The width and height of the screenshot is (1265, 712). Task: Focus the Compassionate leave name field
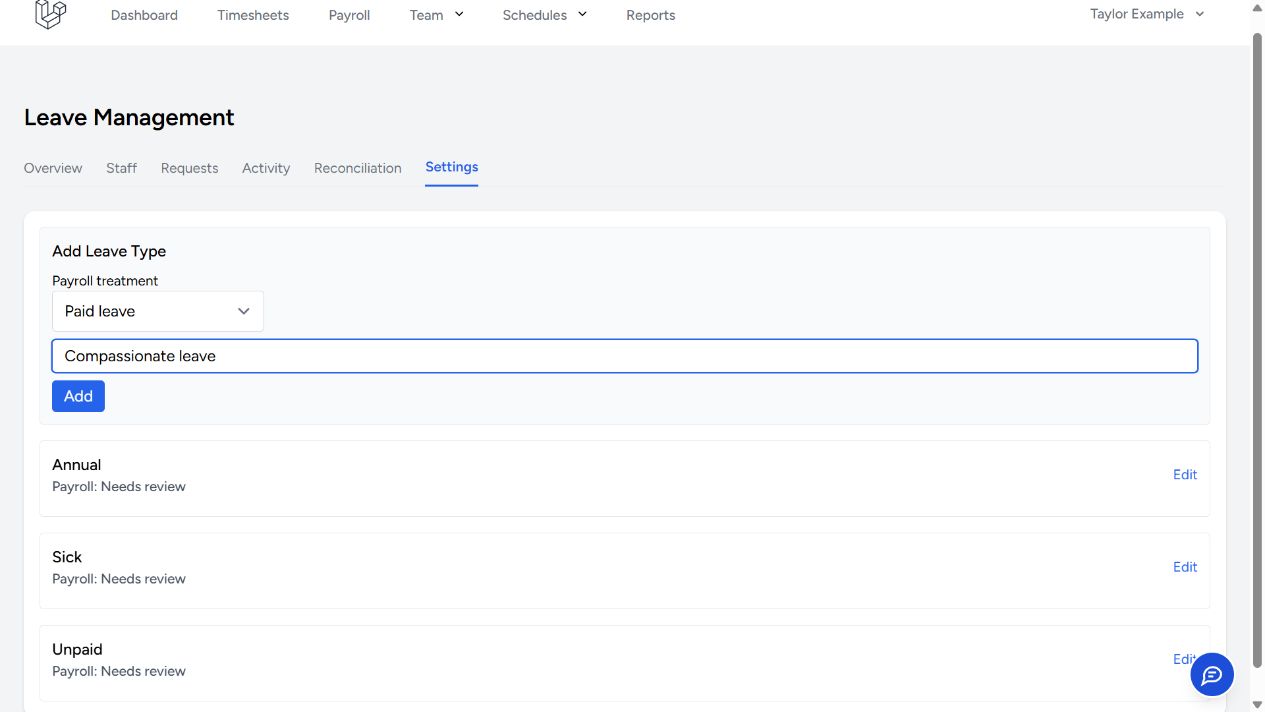(x=625, y=356)
